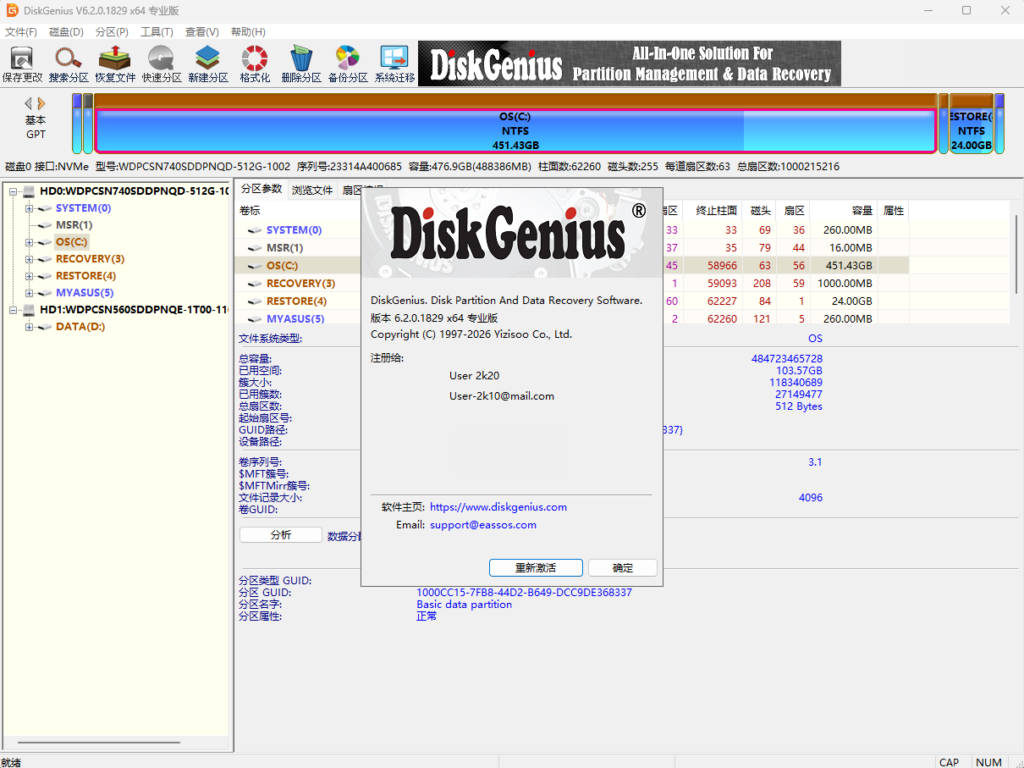The width and height of the screenshot is (1024, 768).
Task: Click the support@eassos.com email link
Action: point(483,524)
